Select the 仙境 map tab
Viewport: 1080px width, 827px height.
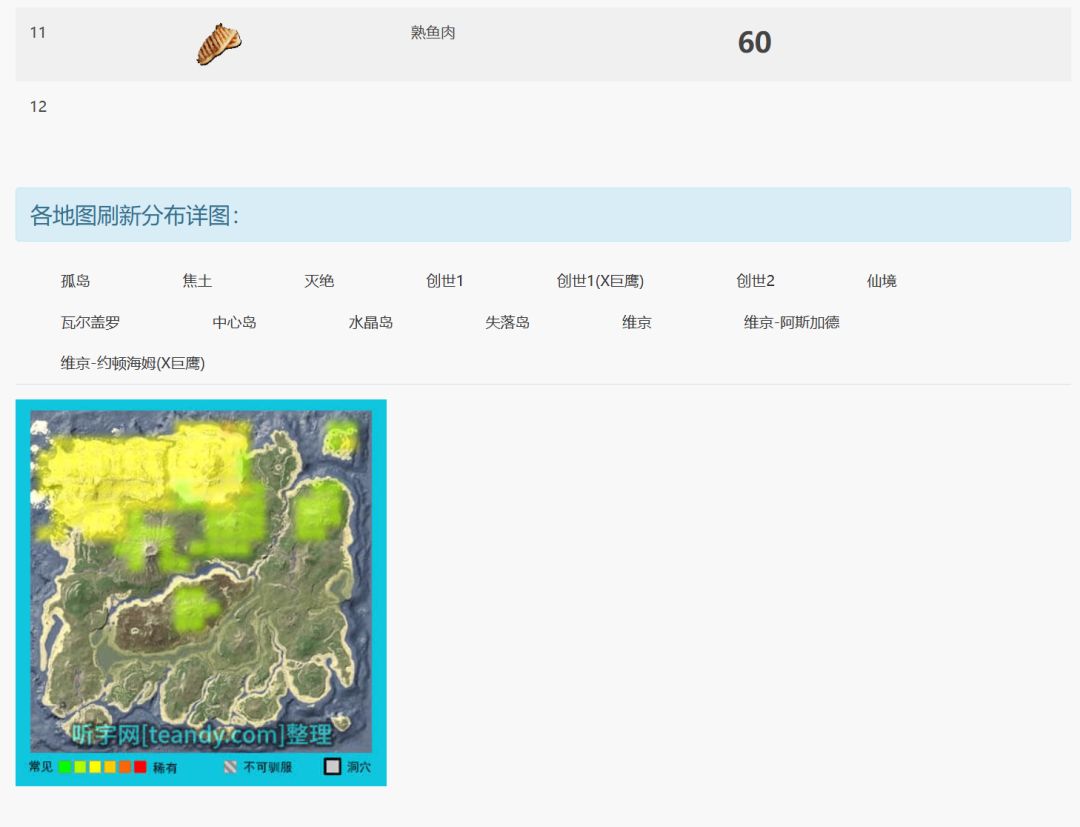[882, 281]
